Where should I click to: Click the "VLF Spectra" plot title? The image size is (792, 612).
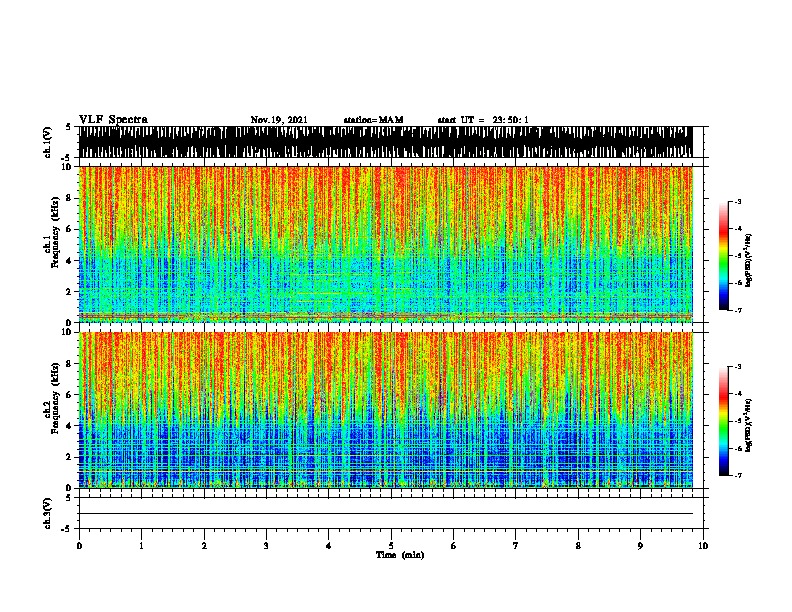point(113,120)
